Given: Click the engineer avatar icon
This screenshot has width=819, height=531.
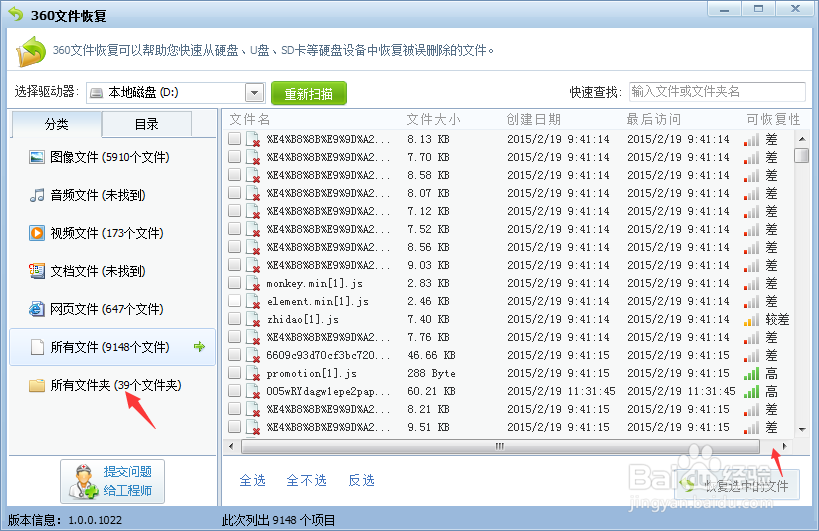Looking at the screenshot, I should (x=83, y=481).
